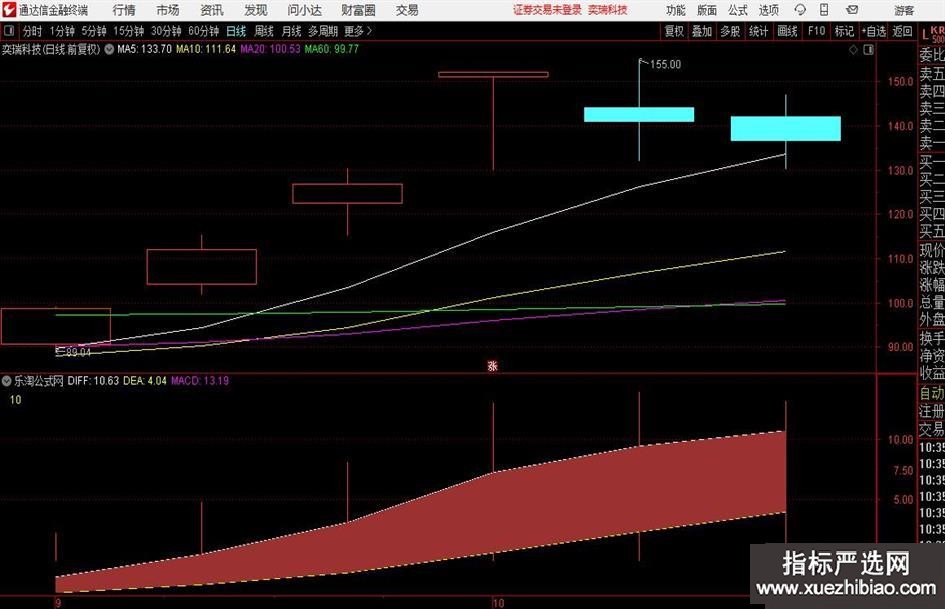Viewport: 945px width, 609px height.
Task: Click the MA5: 133.70 label
Action: point(144,49)
